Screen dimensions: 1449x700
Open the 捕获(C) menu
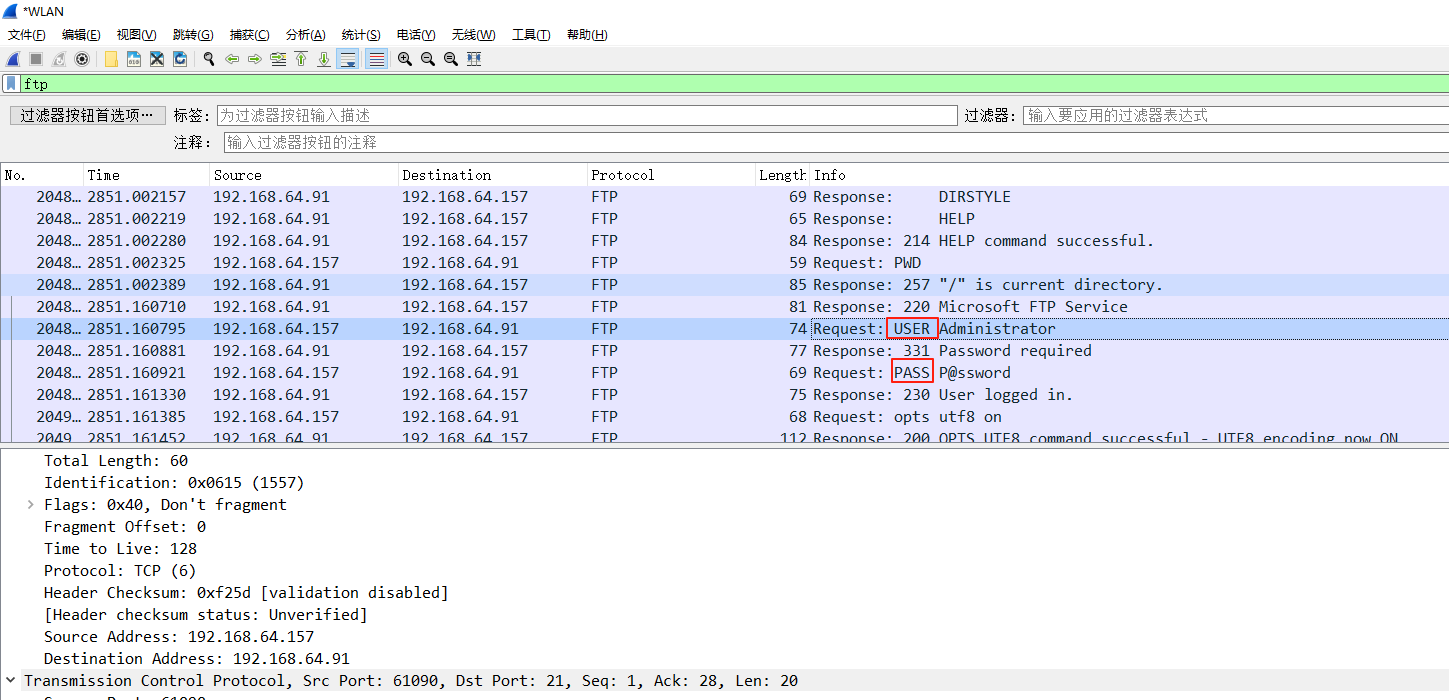pos(249,35)
